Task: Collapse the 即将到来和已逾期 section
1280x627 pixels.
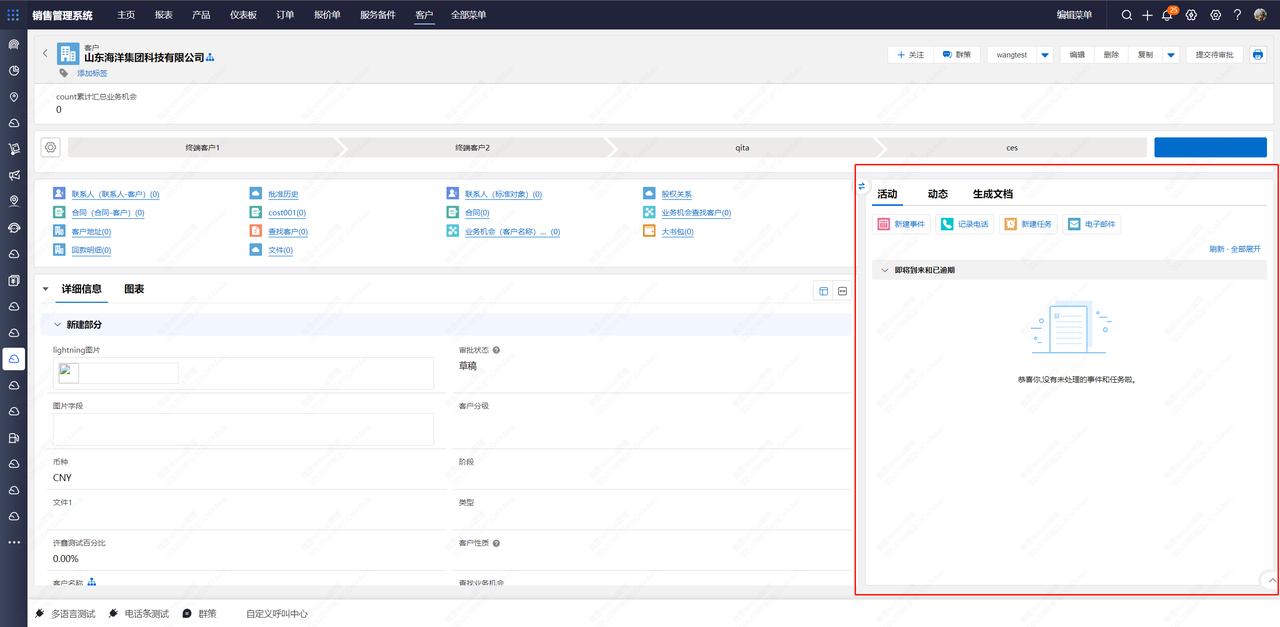Action: (x=885, y=270)
